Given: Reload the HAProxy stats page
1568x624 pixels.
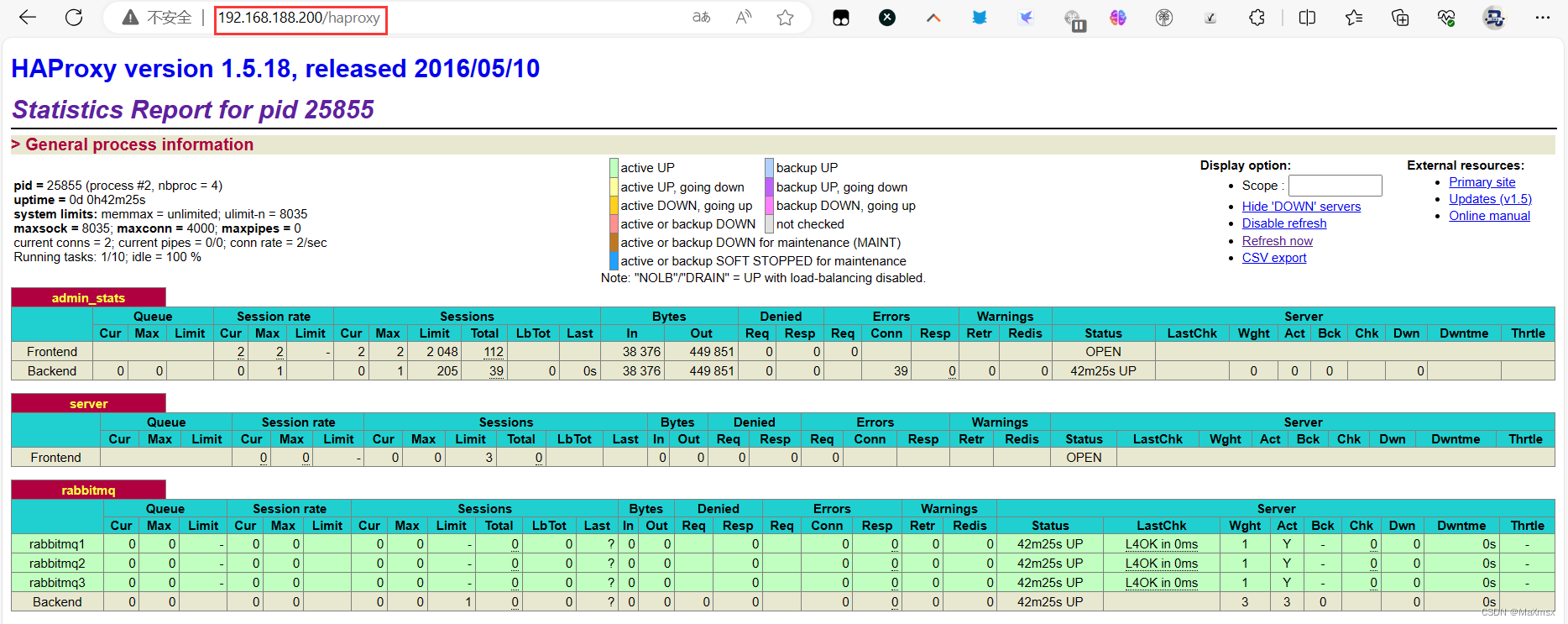Looking at the screenshot, I should [74, 18].
